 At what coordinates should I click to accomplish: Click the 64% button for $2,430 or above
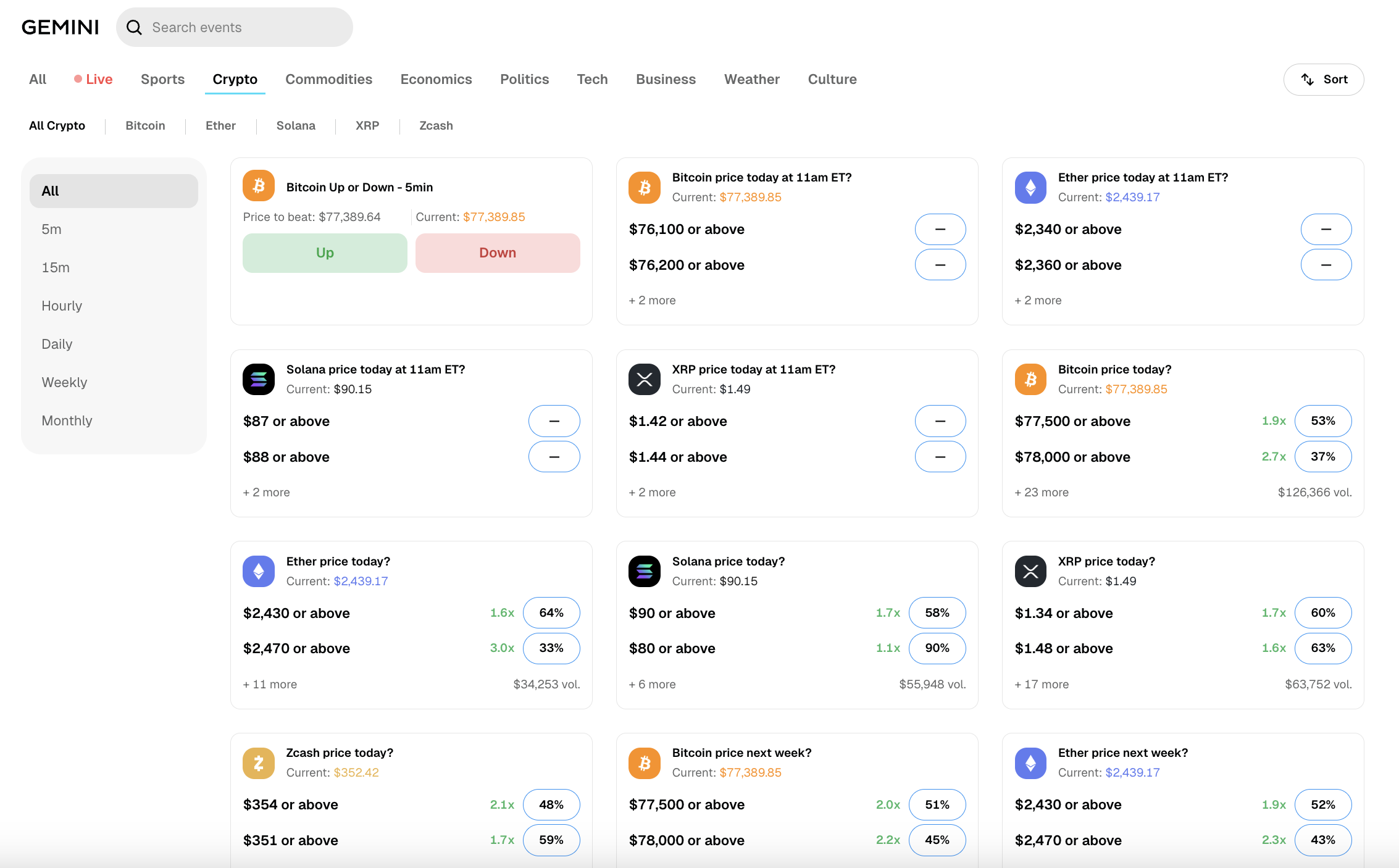[551, 612]
